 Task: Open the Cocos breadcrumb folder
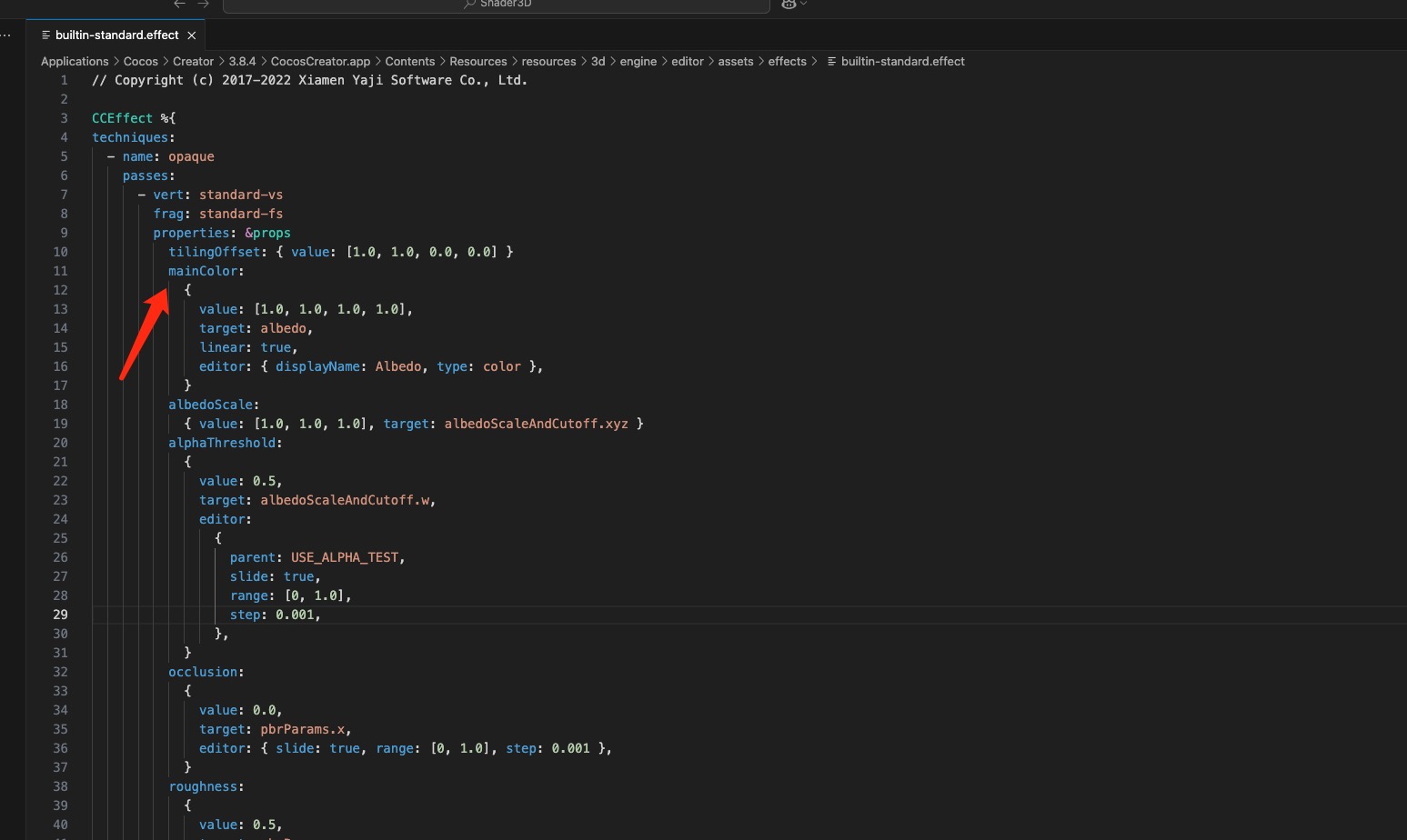[x=140, y=62]
